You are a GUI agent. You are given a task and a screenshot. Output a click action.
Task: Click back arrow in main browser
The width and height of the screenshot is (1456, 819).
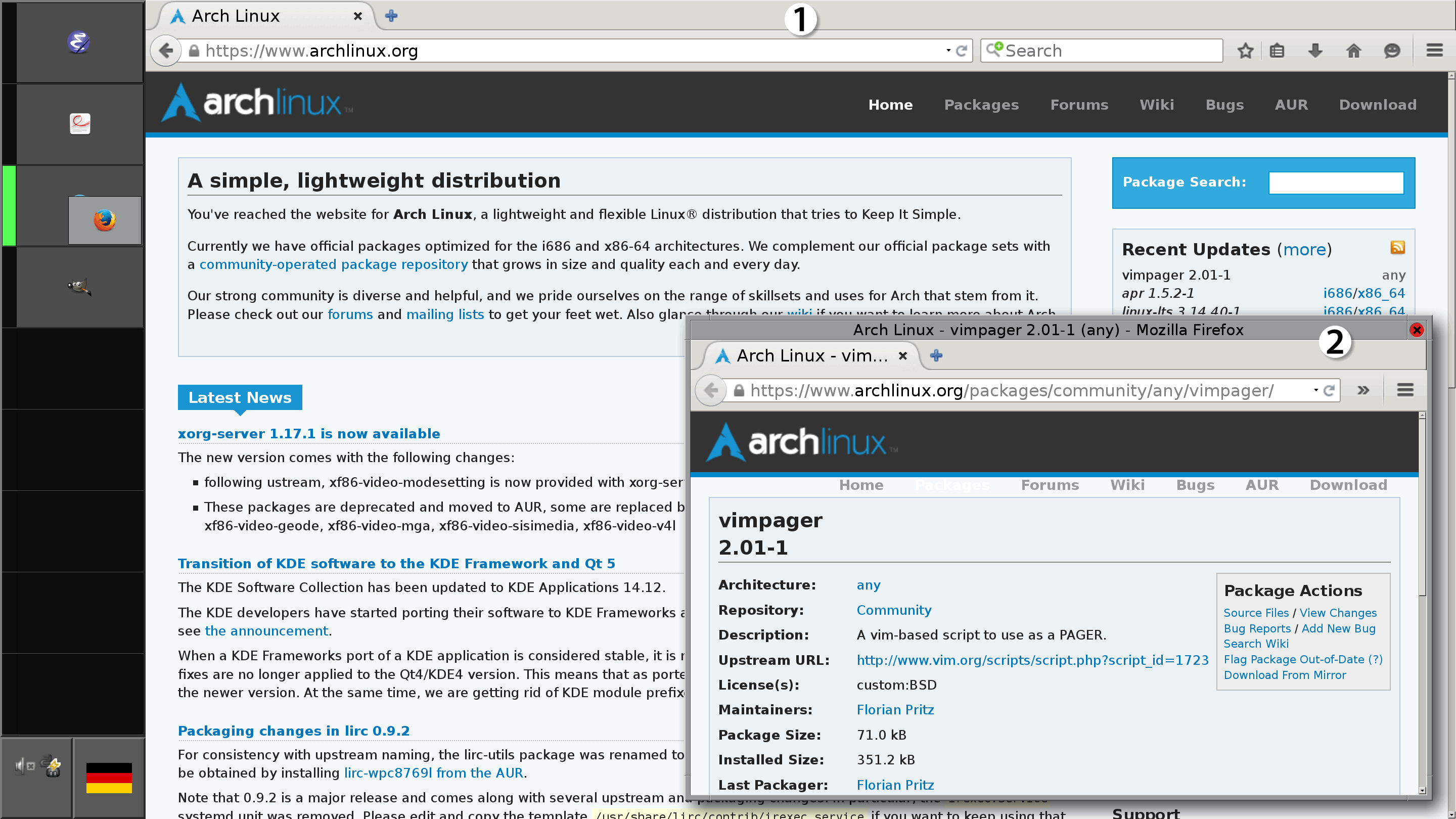pyautogui.click(x=166, y=51)
